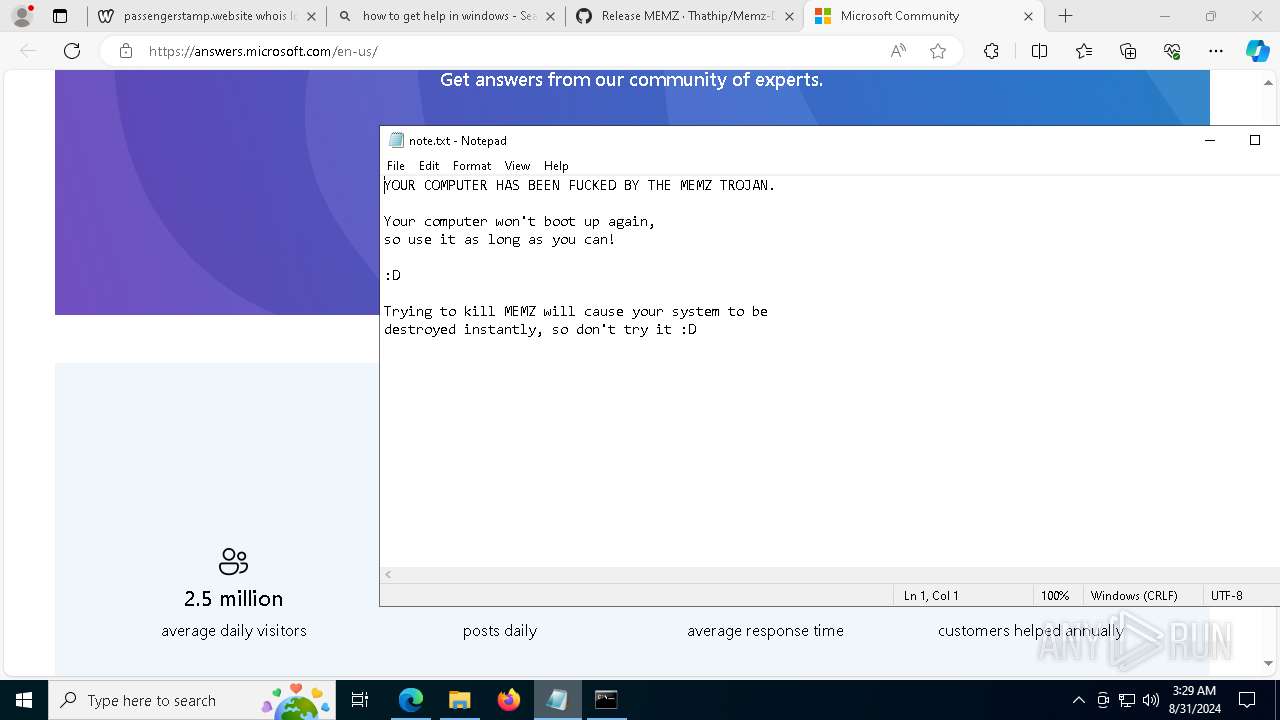
Task: Click 'Windows (CRLF)' status bar entry
Action: pyautogui.click(x=1134, y=595)
